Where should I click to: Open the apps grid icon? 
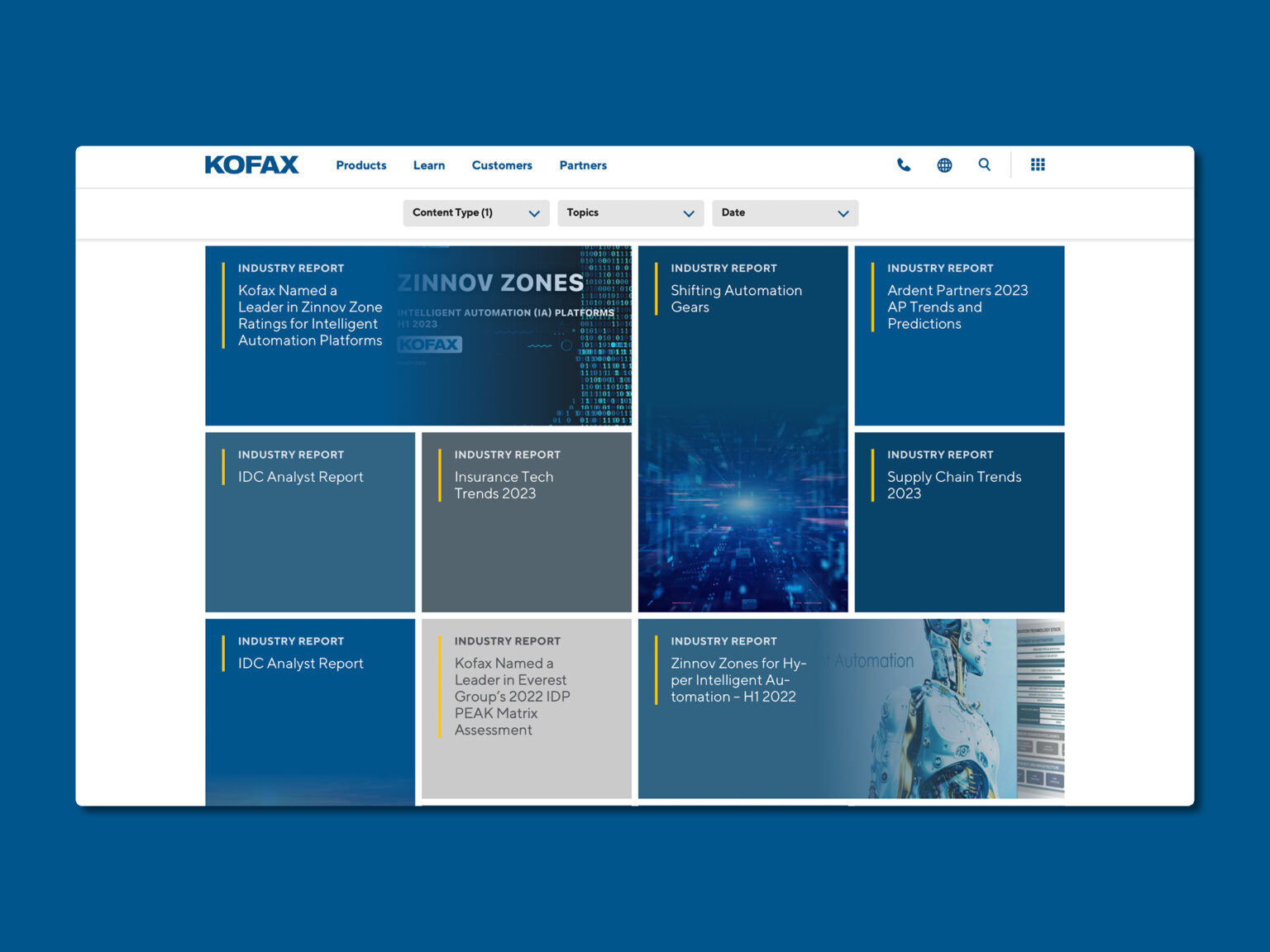[1038, 165]
